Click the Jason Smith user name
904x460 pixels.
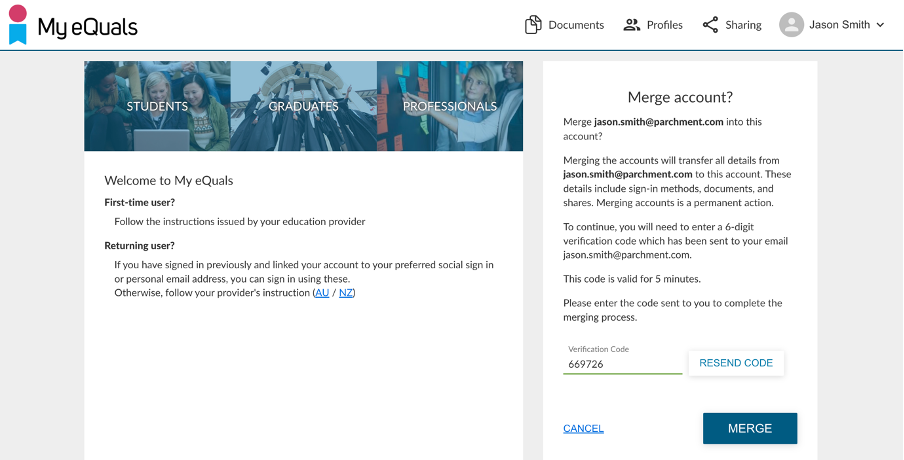click(x=839, y=25)
